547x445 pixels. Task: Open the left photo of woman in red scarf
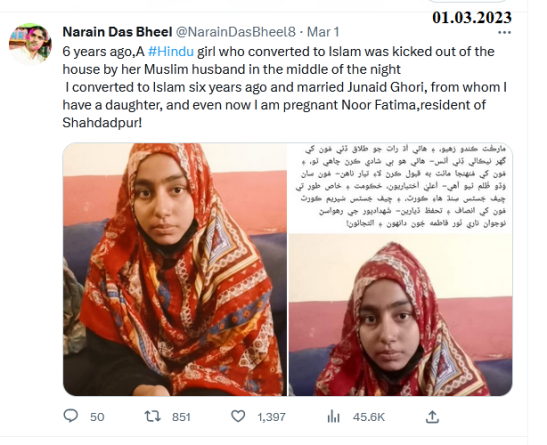(x=175, y=269)
